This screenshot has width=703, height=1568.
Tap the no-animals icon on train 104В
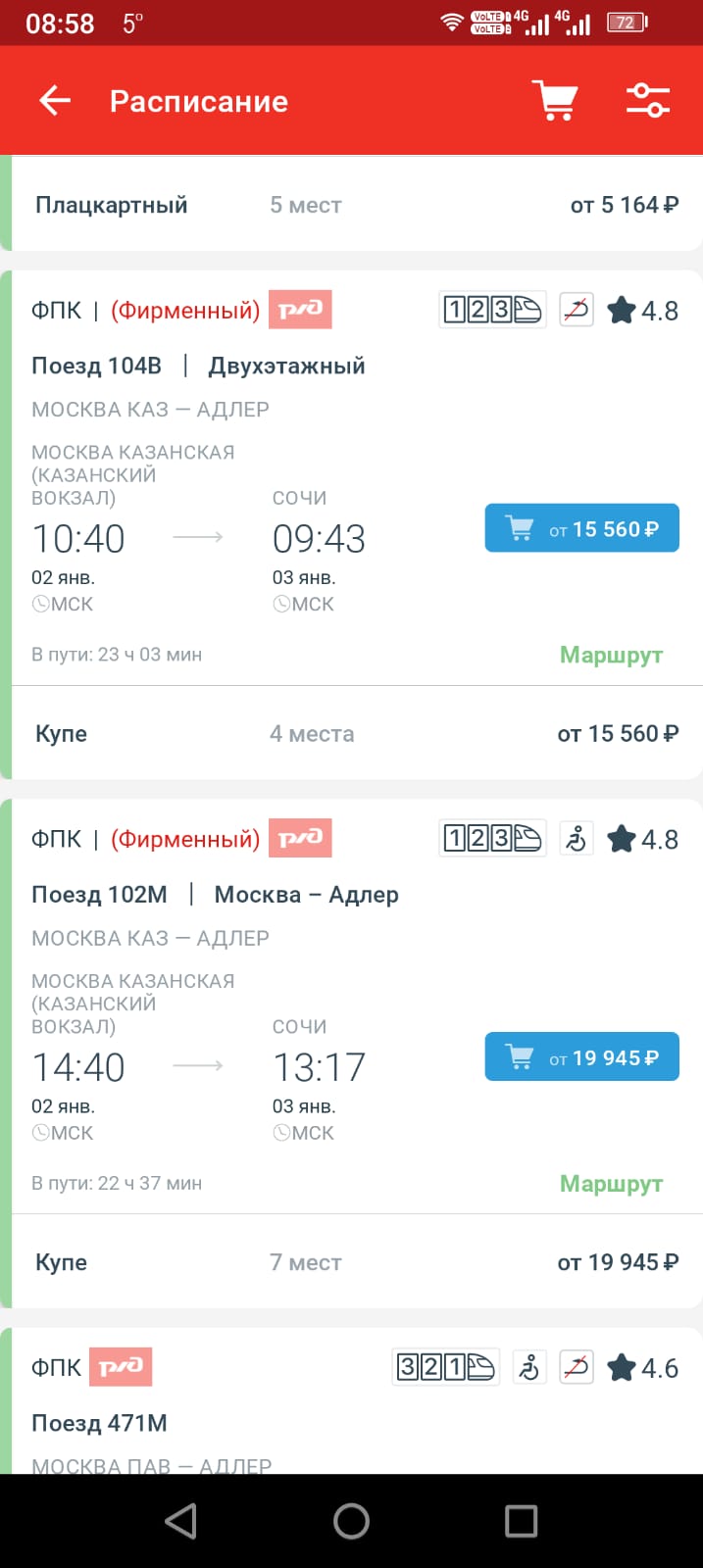pyautogui.click(x=577, y=311)
